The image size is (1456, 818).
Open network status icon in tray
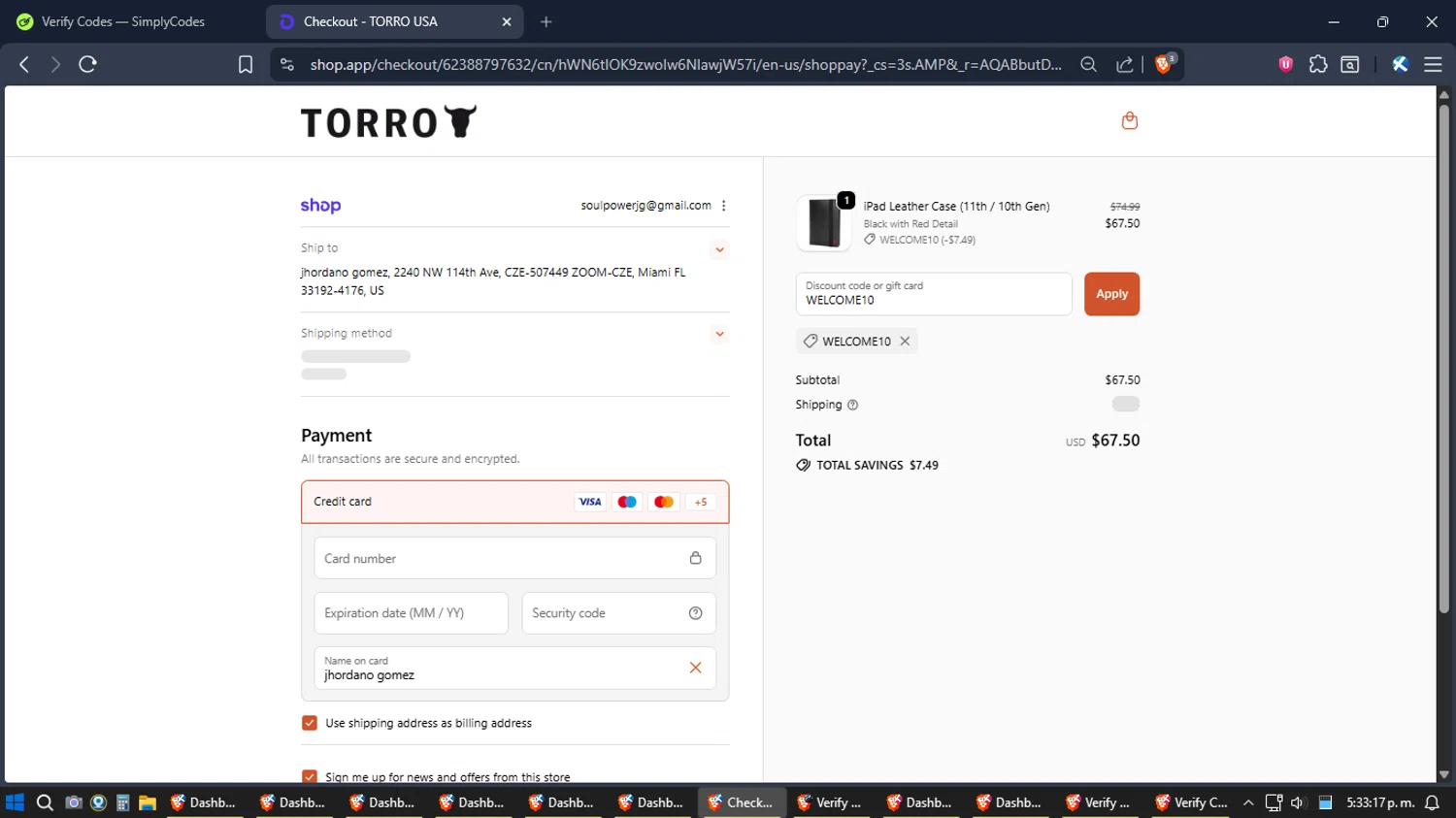(x=1274, y=802)
